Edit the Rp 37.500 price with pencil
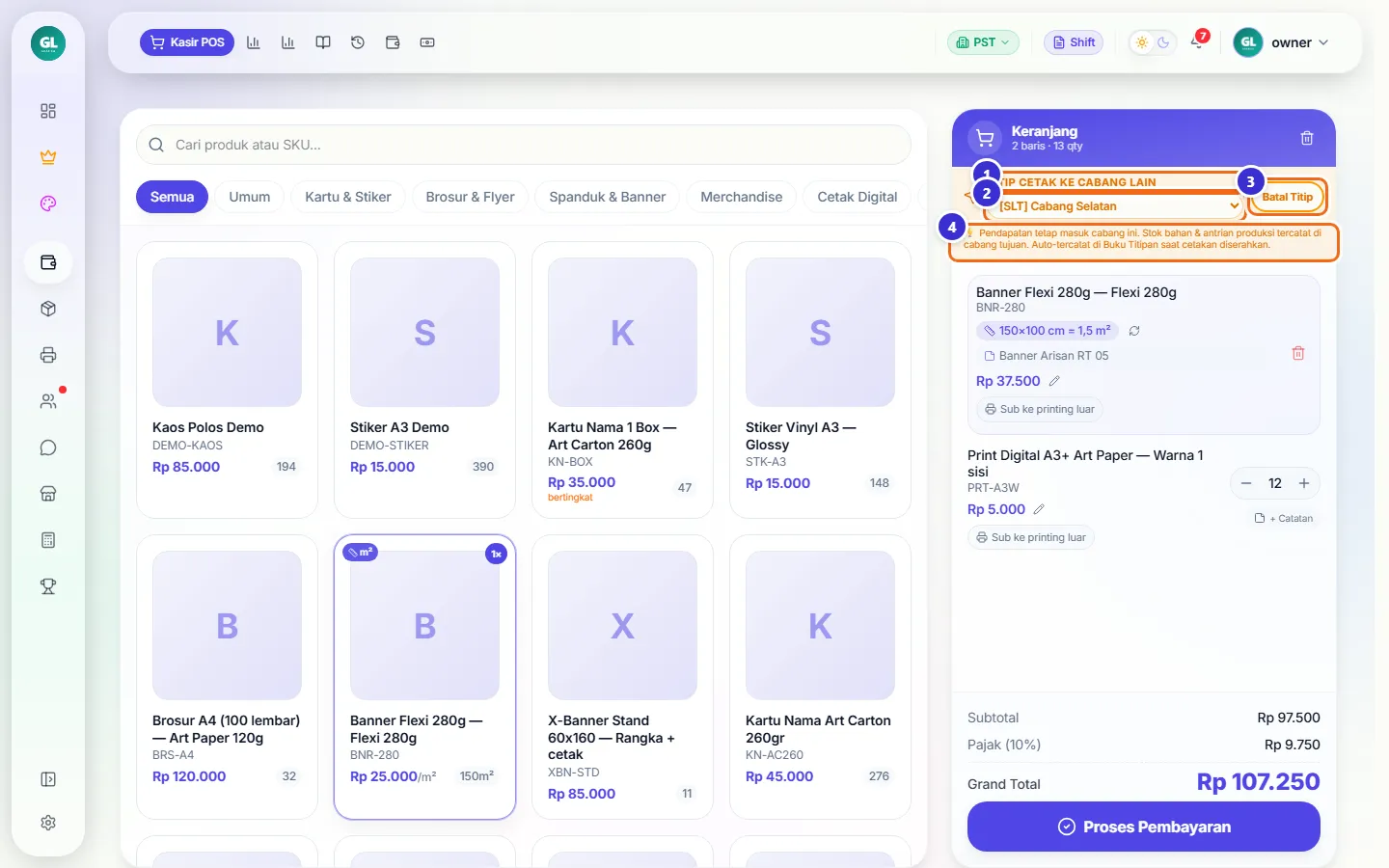Screen dimensions: 1389x868 click(x=1054, y=381)
